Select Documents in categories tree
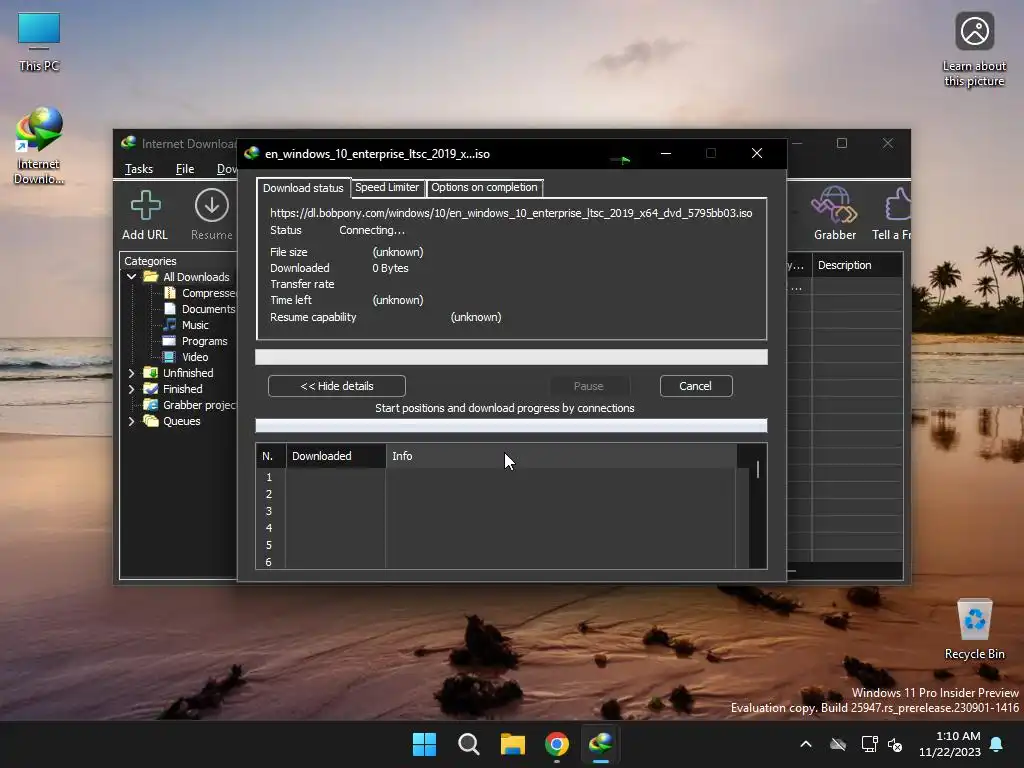This screenshot has width=1024, height=768. [x=208, y=309]
